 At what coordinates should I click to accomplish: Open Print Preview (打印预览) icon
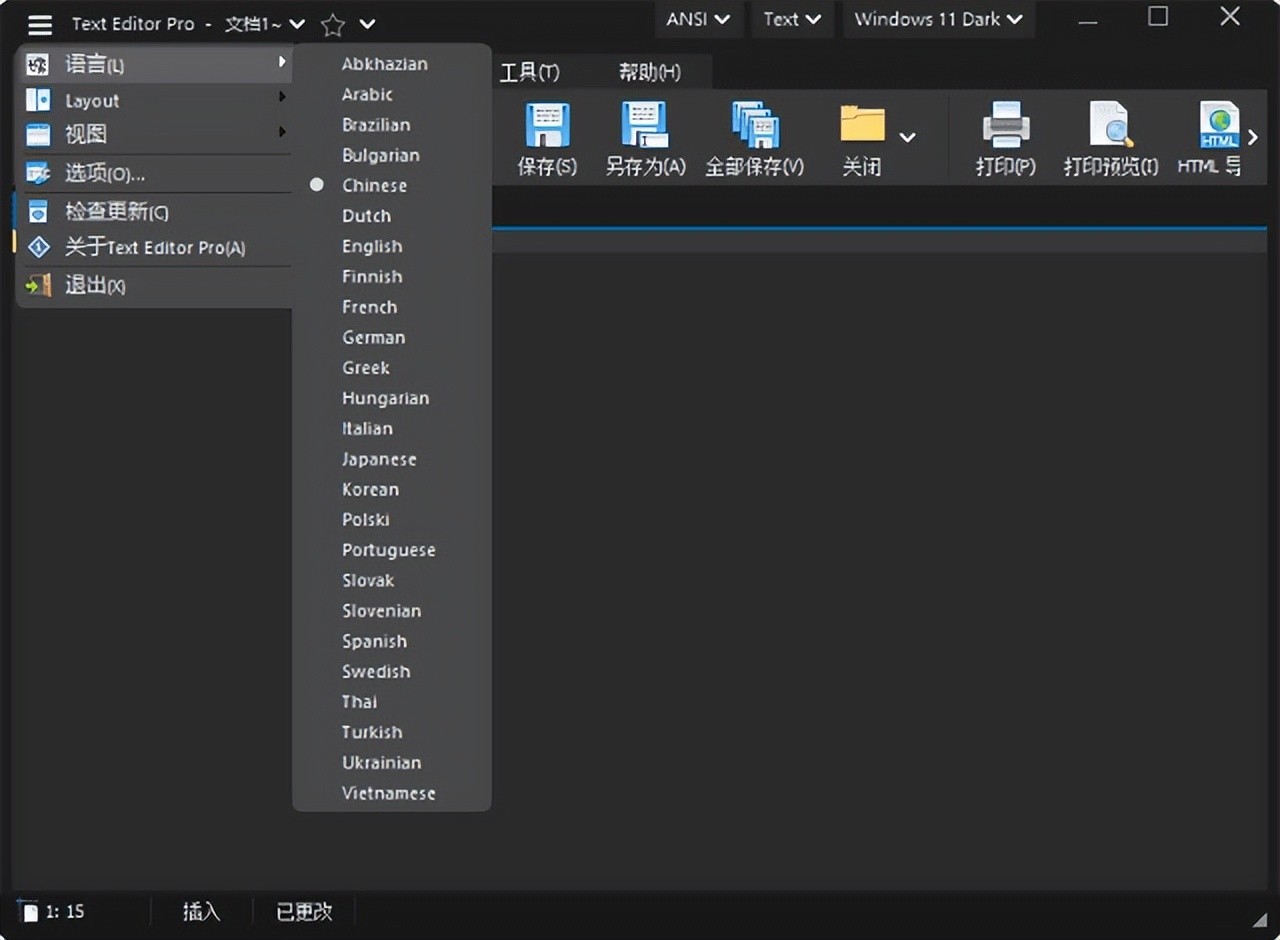coord(1110,127)
